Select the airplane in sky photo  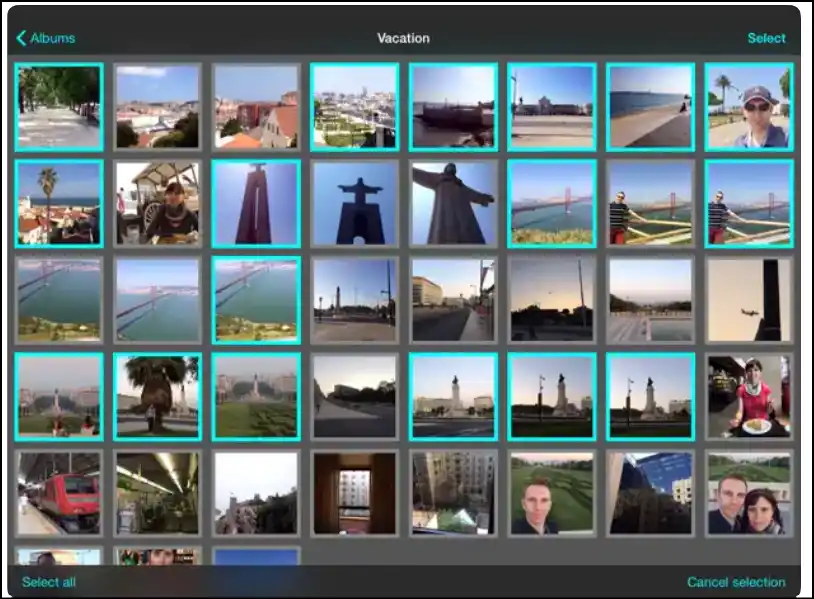tap(749, 300)
